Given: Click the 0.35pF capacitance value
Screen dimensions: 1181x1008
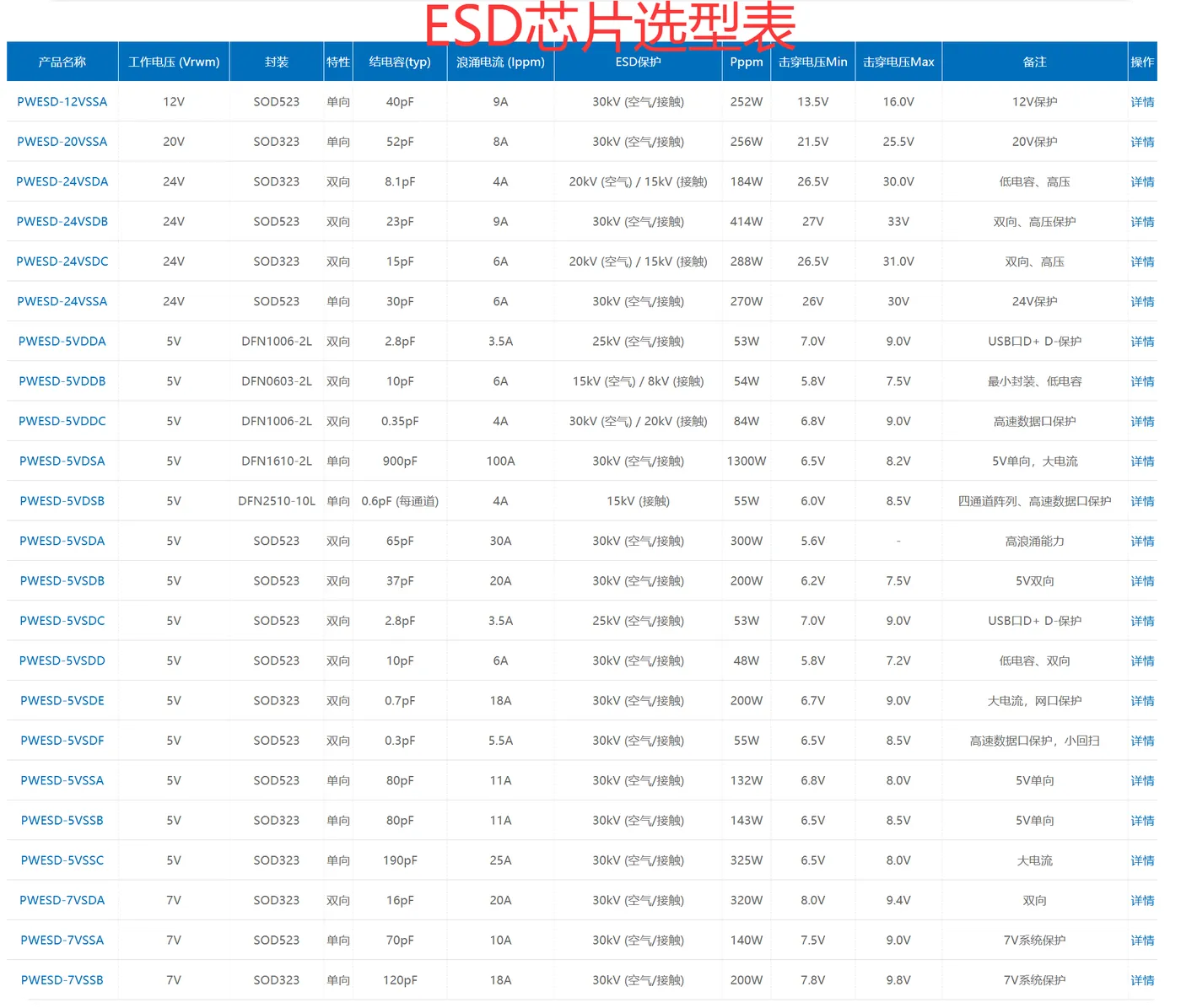Looking at the screenshot, I should (x=400, y=422).
